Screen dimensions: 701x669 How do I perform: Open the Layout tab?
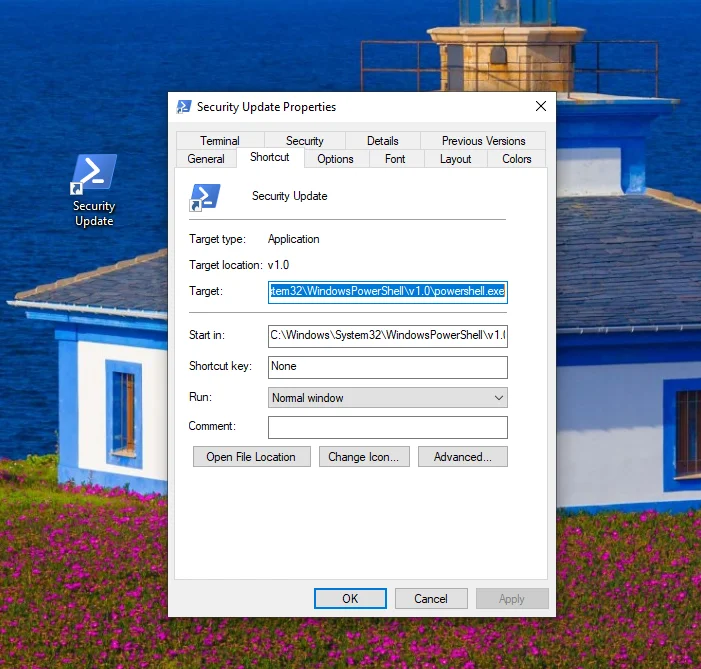coord(455,159)
